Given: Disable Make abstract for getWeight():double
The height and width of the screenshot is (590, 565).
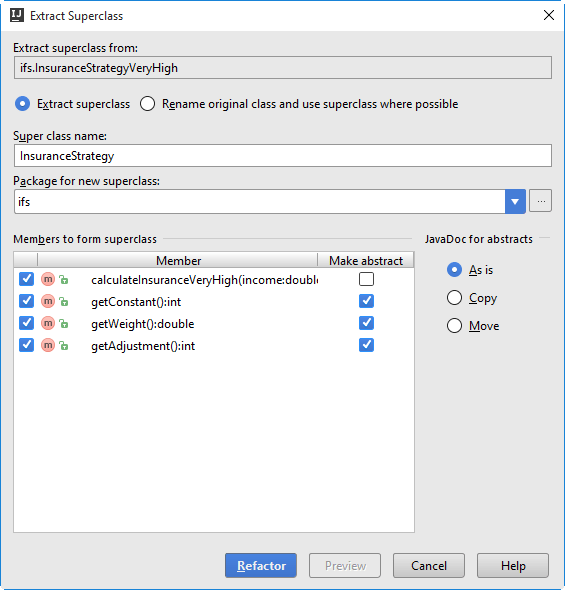Looking at the screenshot, I should coord(366,323).
